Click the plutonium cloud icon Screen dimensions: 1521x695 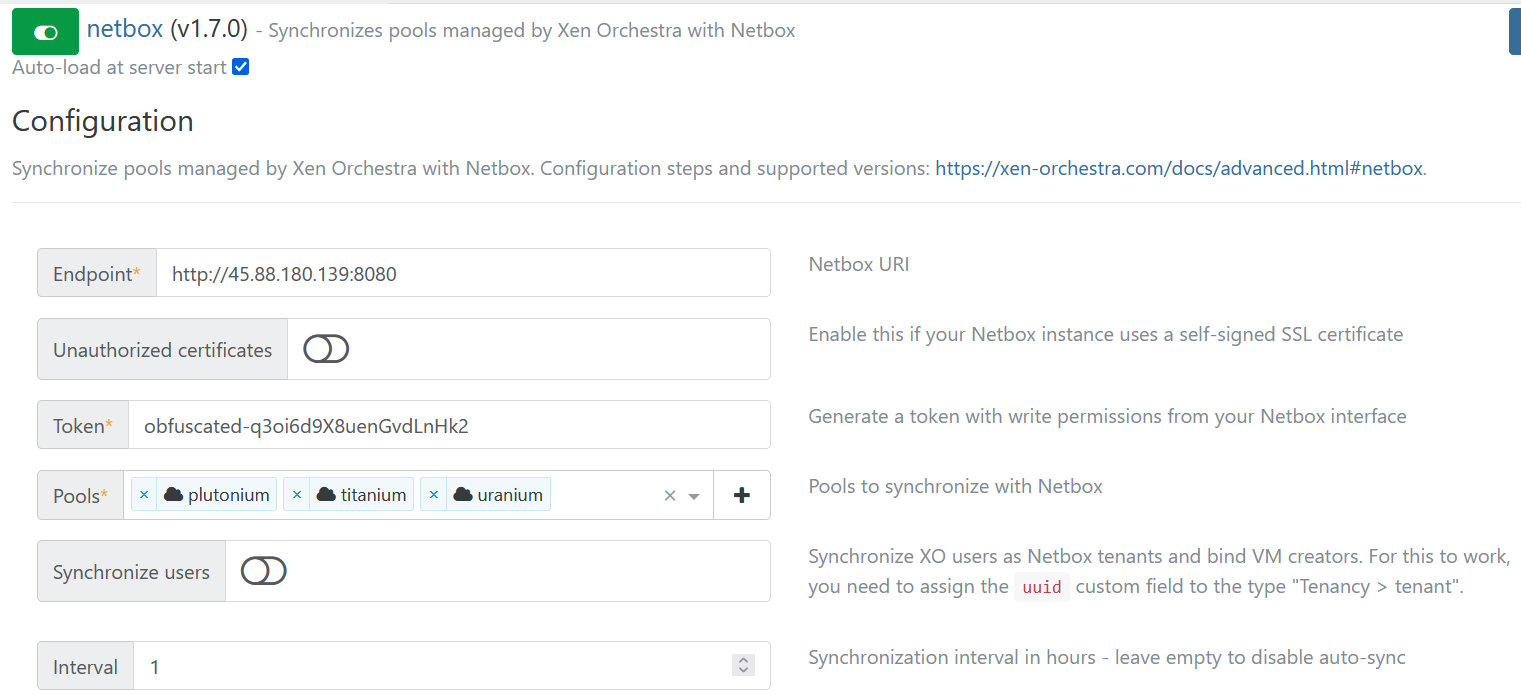pyautogui.click(x=174, y=495)
